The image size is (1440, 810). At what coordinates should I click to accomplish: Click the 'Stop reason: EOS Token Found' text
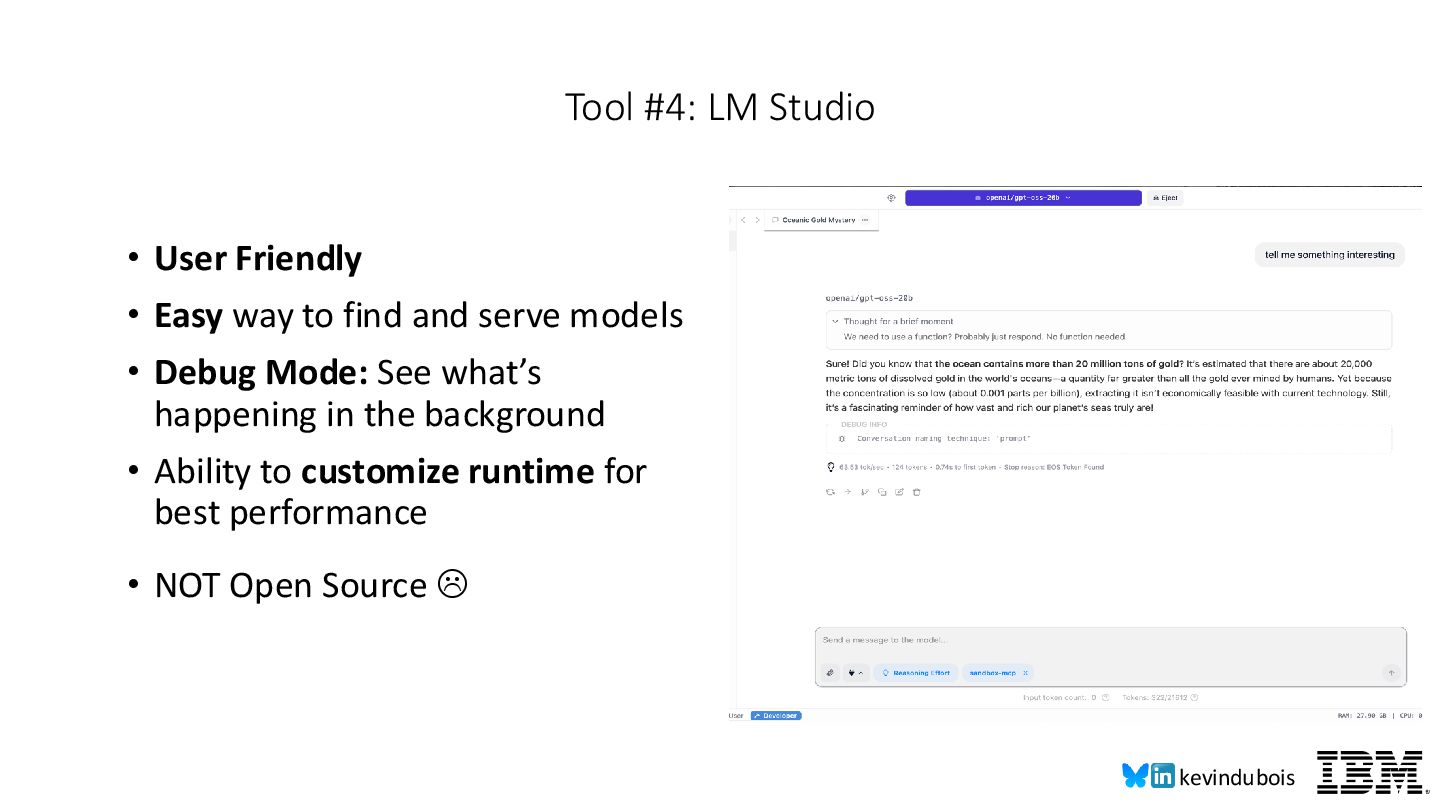1053,467
